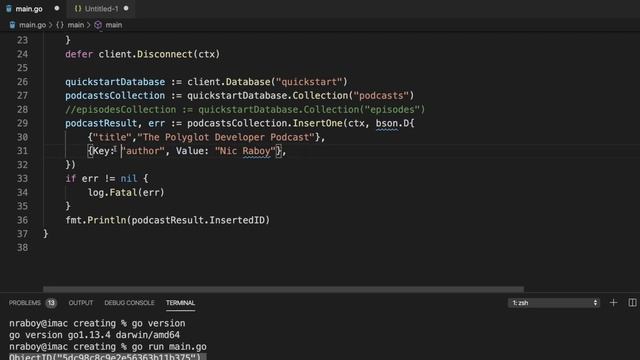
Task: Open the main package breadcrumb segment
Action: coord(76,25)
